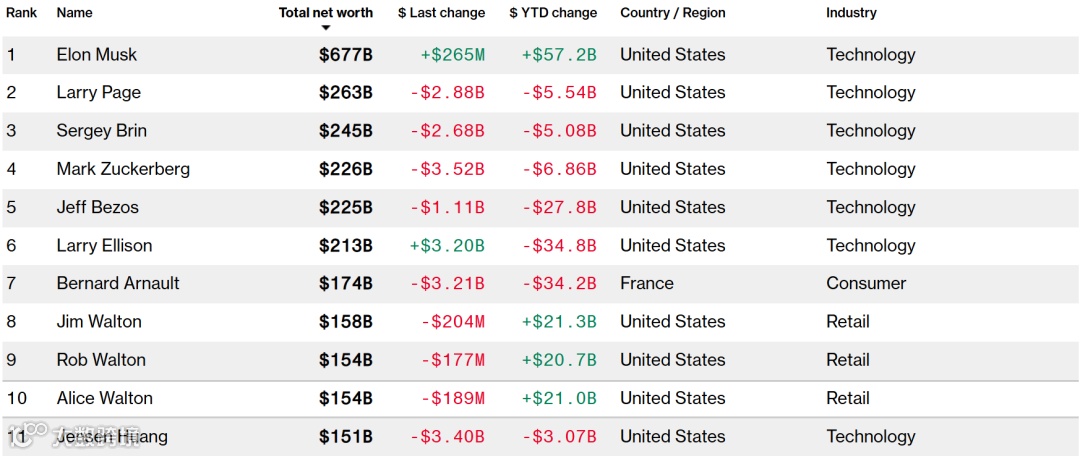Open Alice Walton's profile link
This screenshot has height=456, width=1080.
(105, 398)
